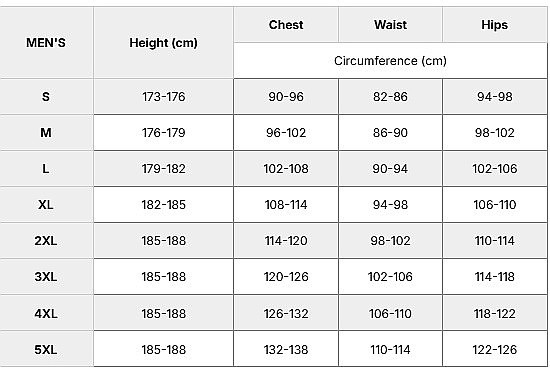Image resolution: width=550 pixels, height=375 pixels.
Task: Click the 118-122 hips cell
Action: tap(495, 313)
